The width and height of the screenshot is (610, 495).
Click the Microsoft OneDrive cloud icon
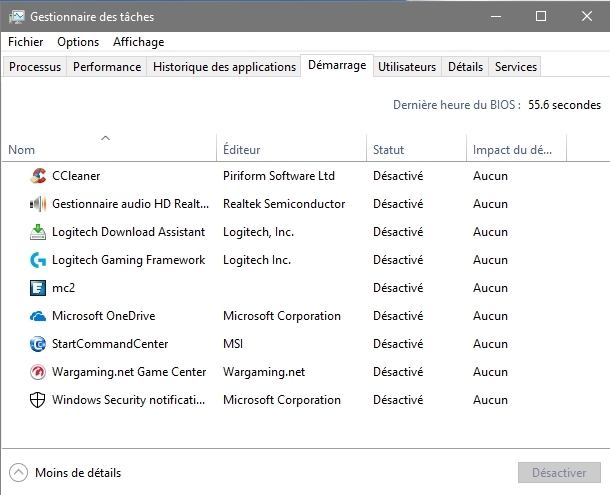(x=38, y=316)
